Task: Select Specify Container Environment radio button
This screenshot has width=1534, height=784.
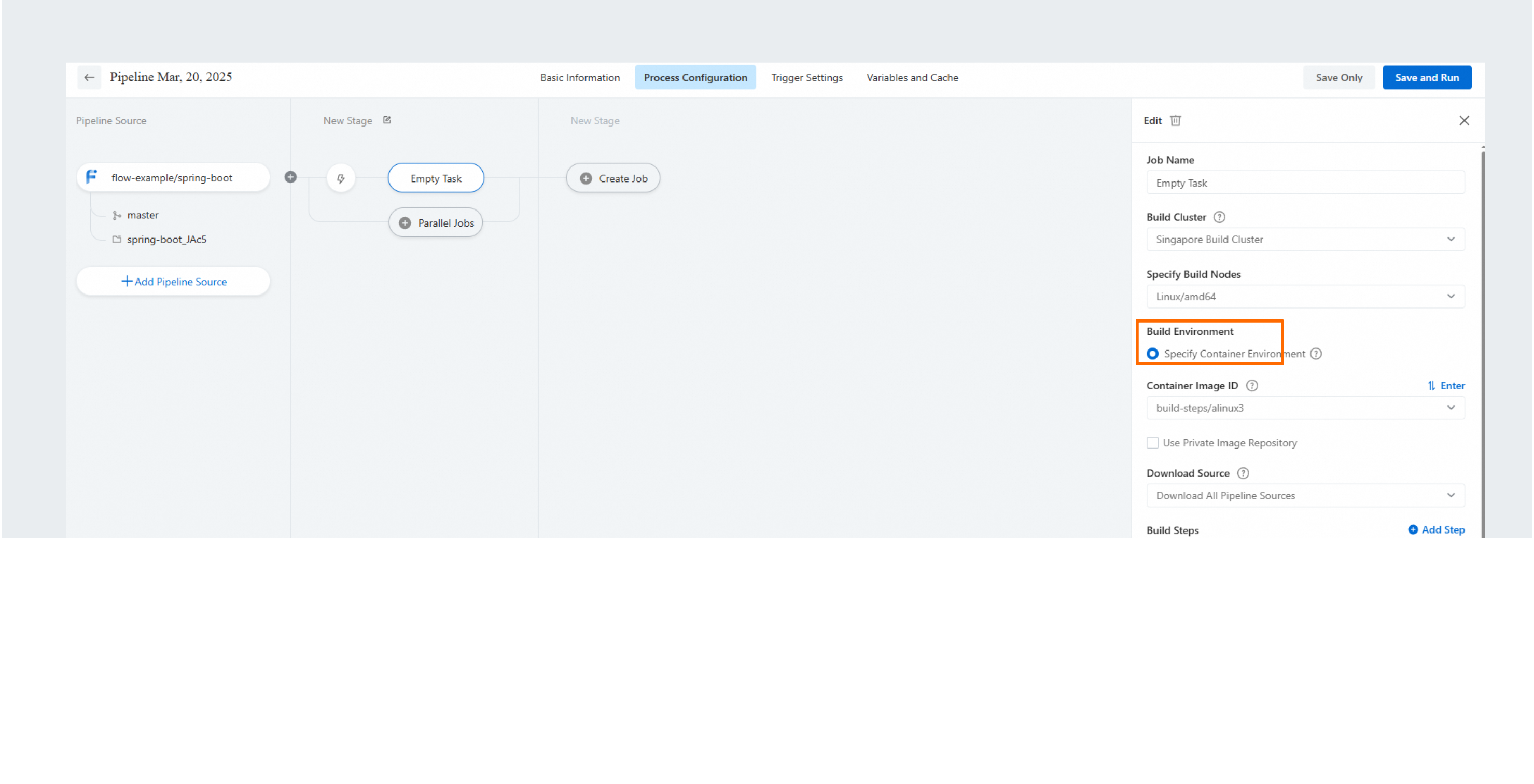Action: point(1153,354)
